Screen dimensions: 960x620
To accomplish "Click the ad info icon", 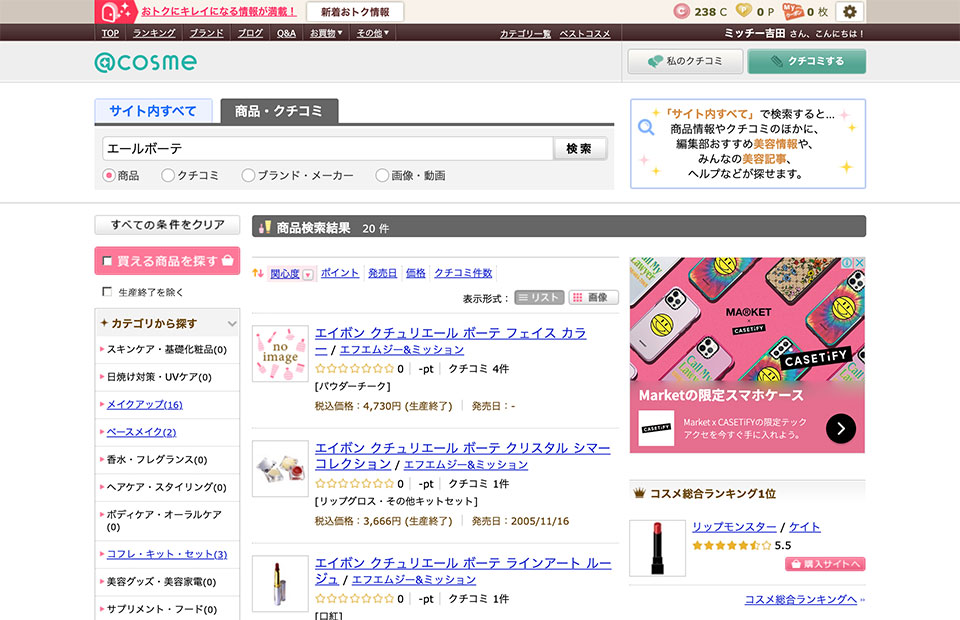I will click(x=847, y=263).
